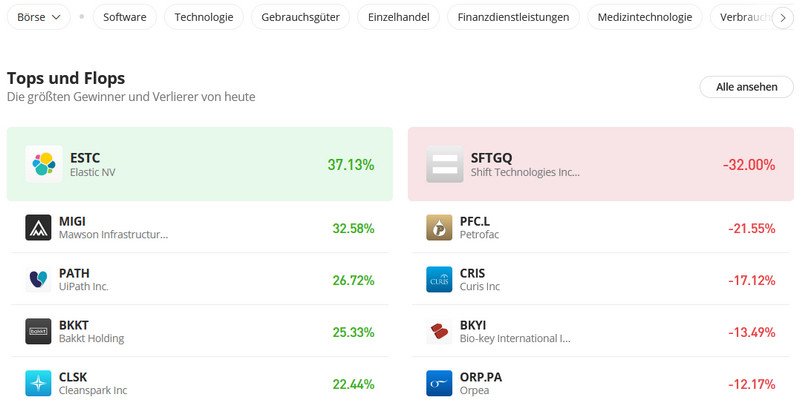Click the Elastic NV logo icon

pyautogui.click(x=43, y=164)
